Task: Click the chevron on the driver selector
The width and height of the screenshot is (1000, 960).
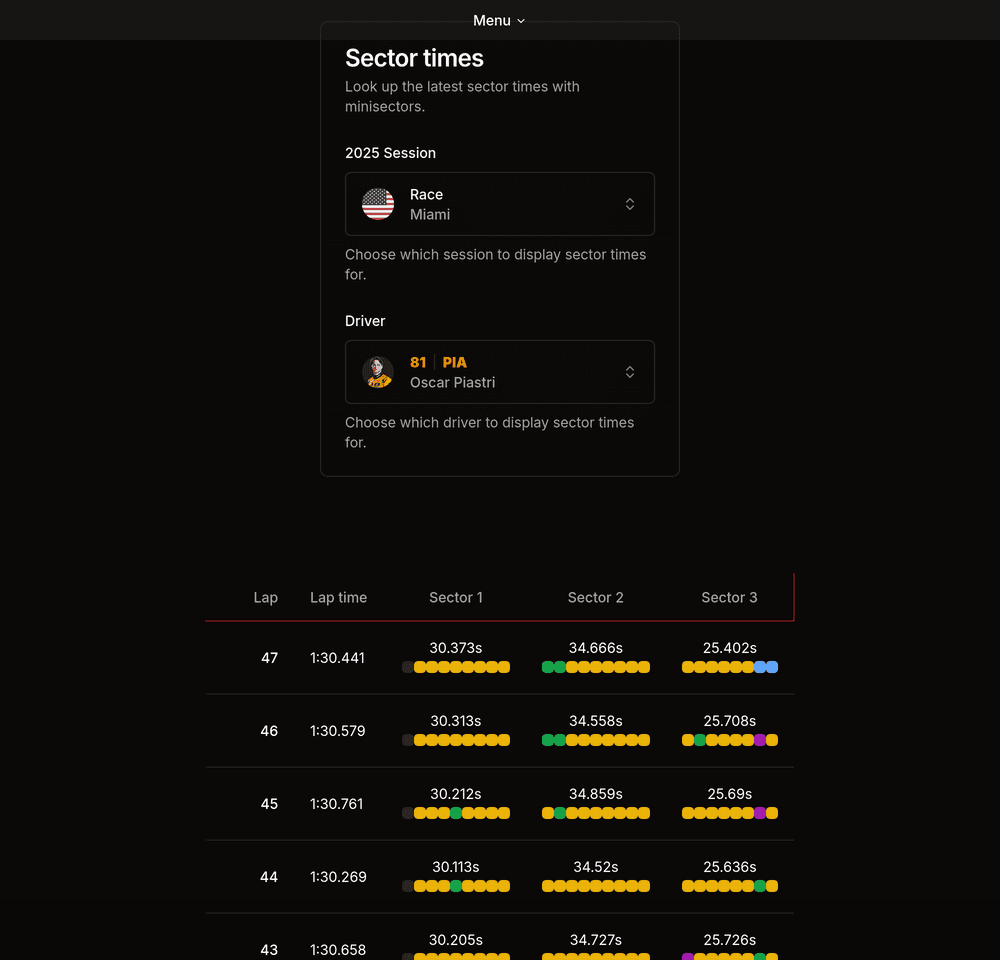Action: (x=630, y=372)
